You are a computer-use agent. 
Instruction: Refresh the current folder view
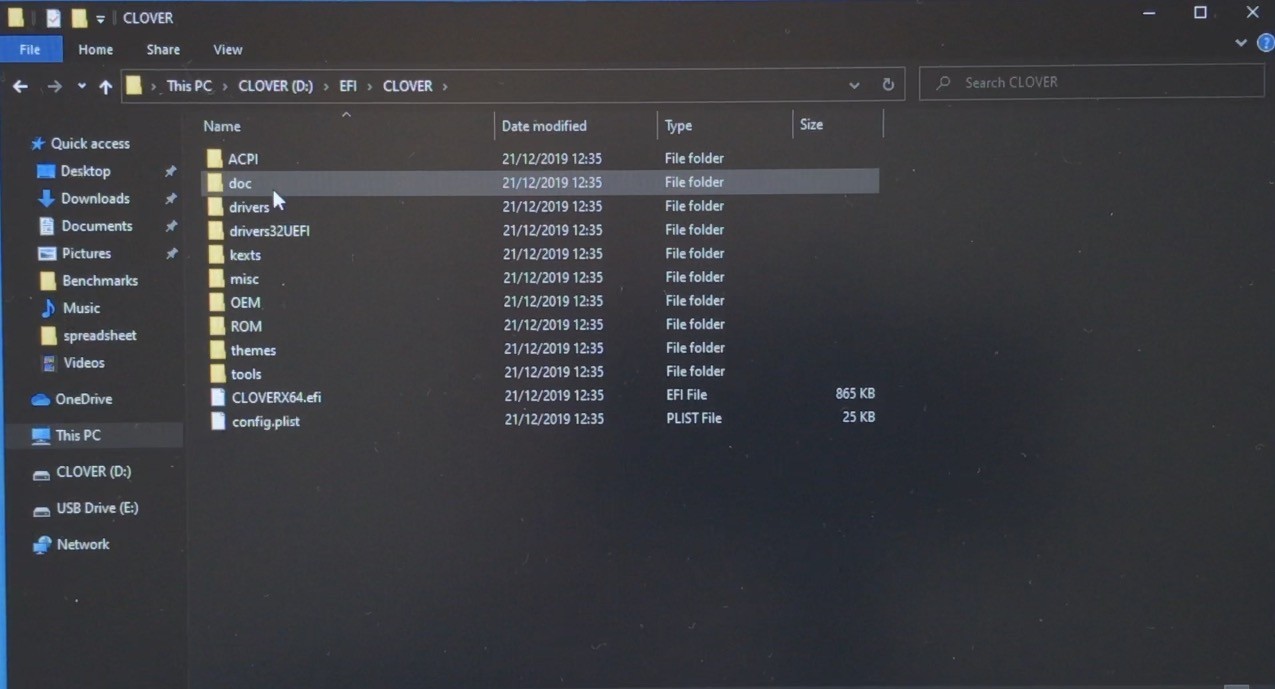[x=888, y=85]
